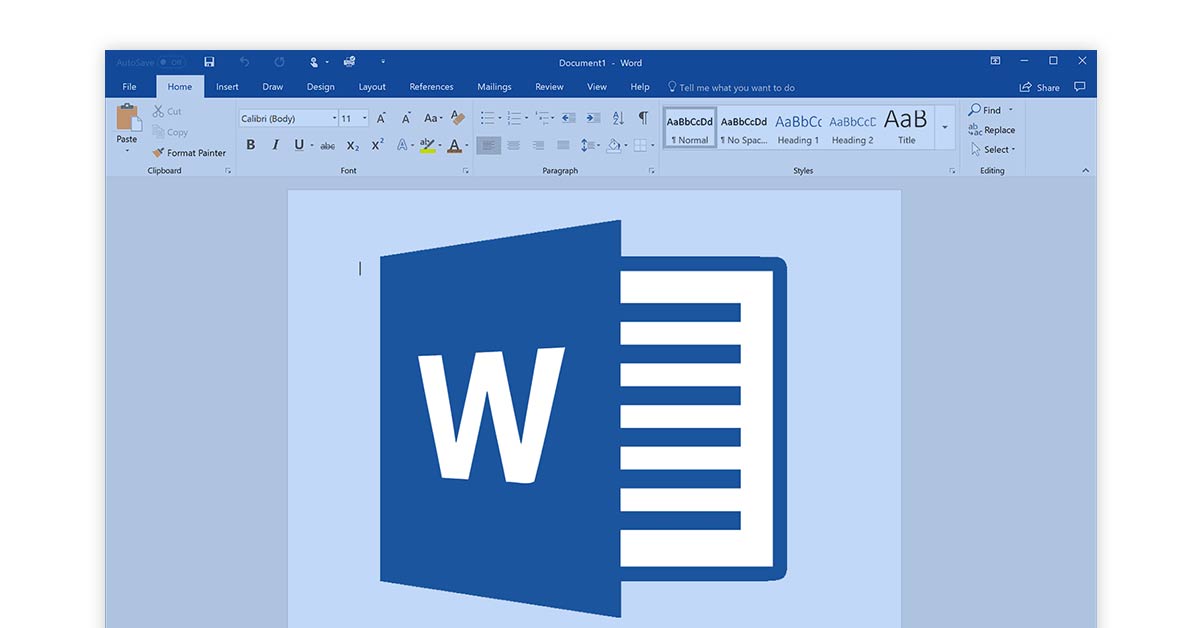Apply the Title style
The image size is (1200, 628).
[906, 127]
